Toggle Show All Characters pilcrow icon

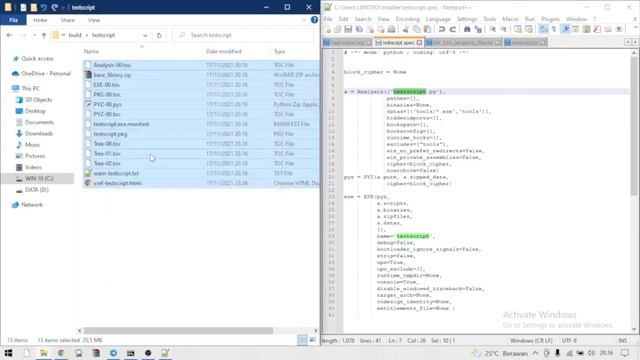(x=554, y=29)
